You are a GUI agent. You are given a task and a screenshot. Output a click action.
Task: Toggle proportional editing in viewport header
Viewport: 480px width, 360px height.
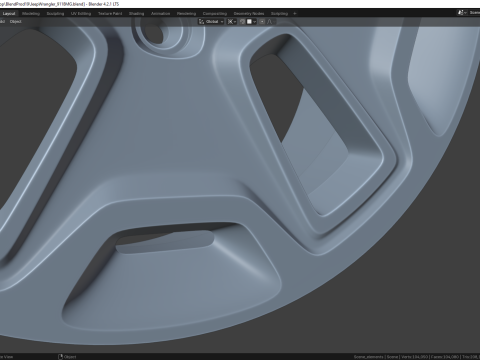tap(262, 22)
